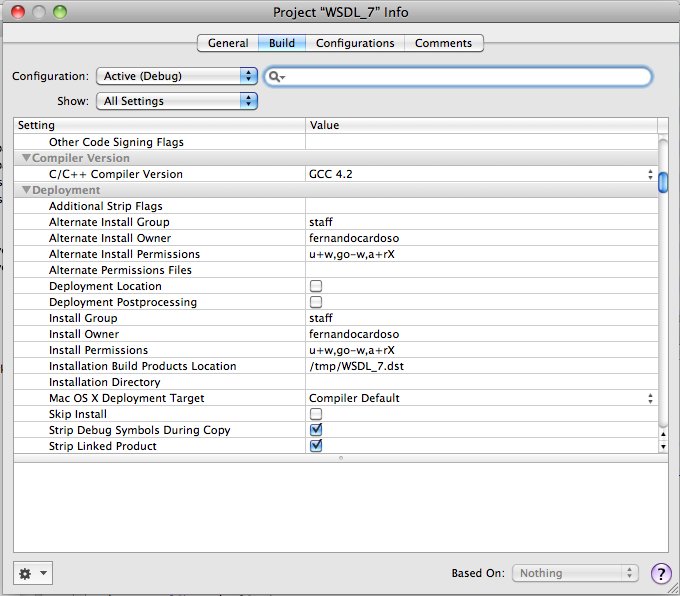Open the Show dropdown set to All Settings
The width and height of the screenshot is (680, 596).
coord(176,101)
